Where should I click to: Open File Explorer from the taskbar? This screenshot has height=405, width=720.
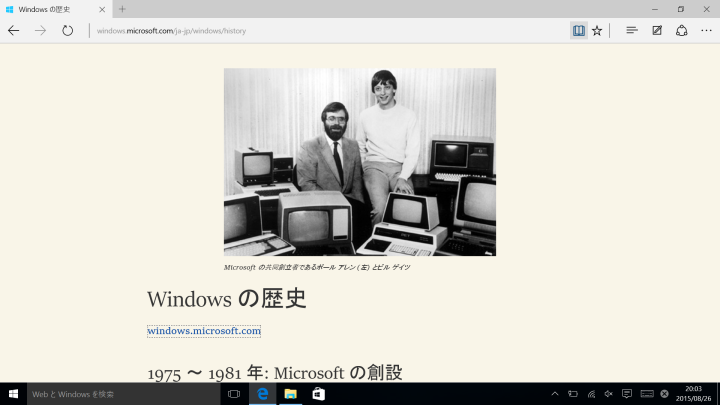pyautogui.click(x=290, y=394)
